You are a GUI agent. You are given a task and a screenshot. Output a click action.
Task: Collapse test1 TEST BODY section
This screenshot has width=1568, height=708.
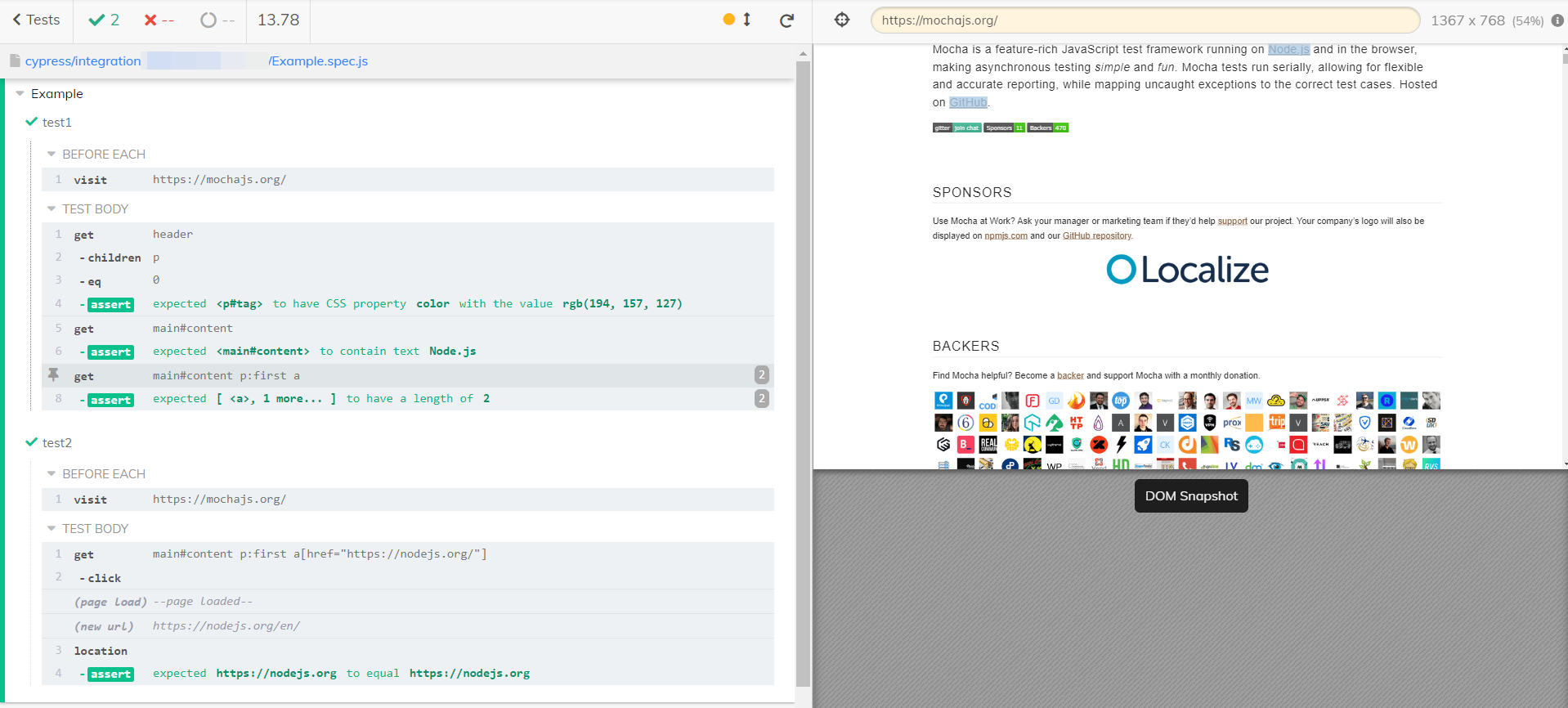tap(88, 209)
